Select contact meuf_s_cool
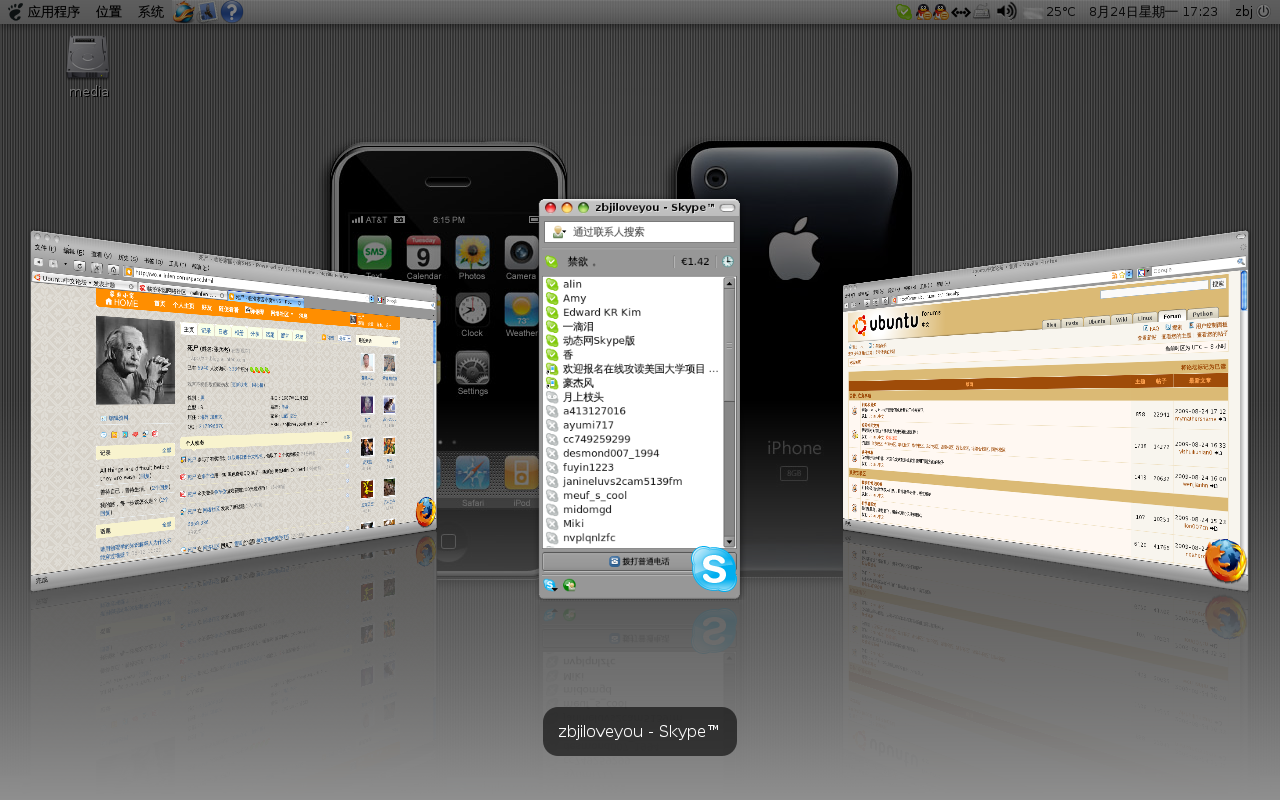 tap(633, 495)
